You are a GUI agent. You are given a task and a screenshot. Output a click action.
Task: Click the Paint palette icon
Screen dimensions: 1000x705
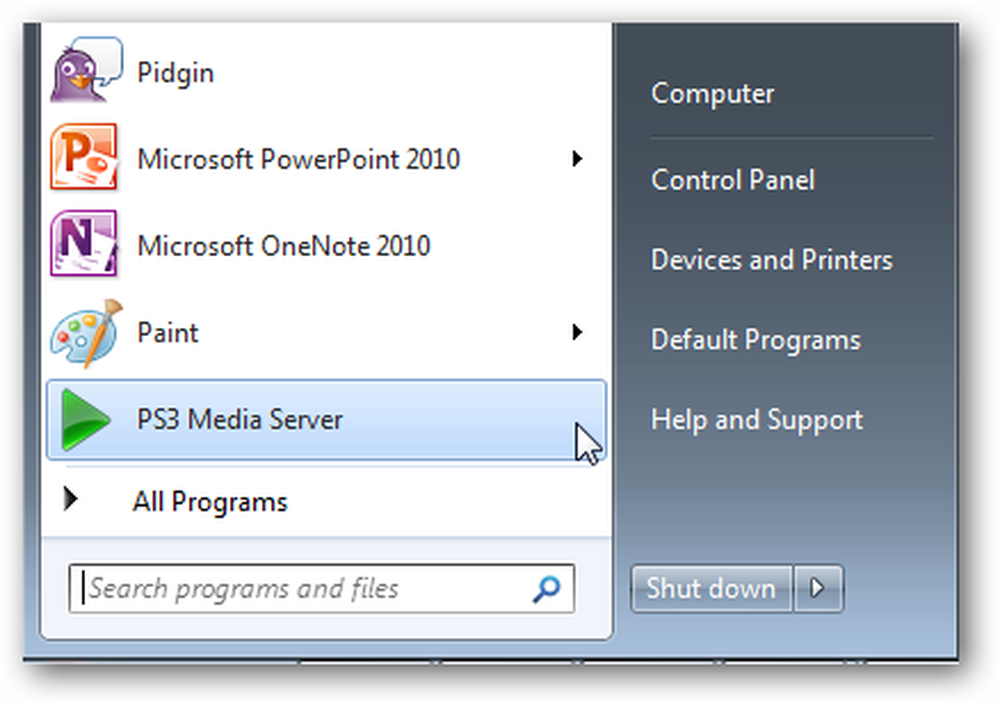coord(86,332)
